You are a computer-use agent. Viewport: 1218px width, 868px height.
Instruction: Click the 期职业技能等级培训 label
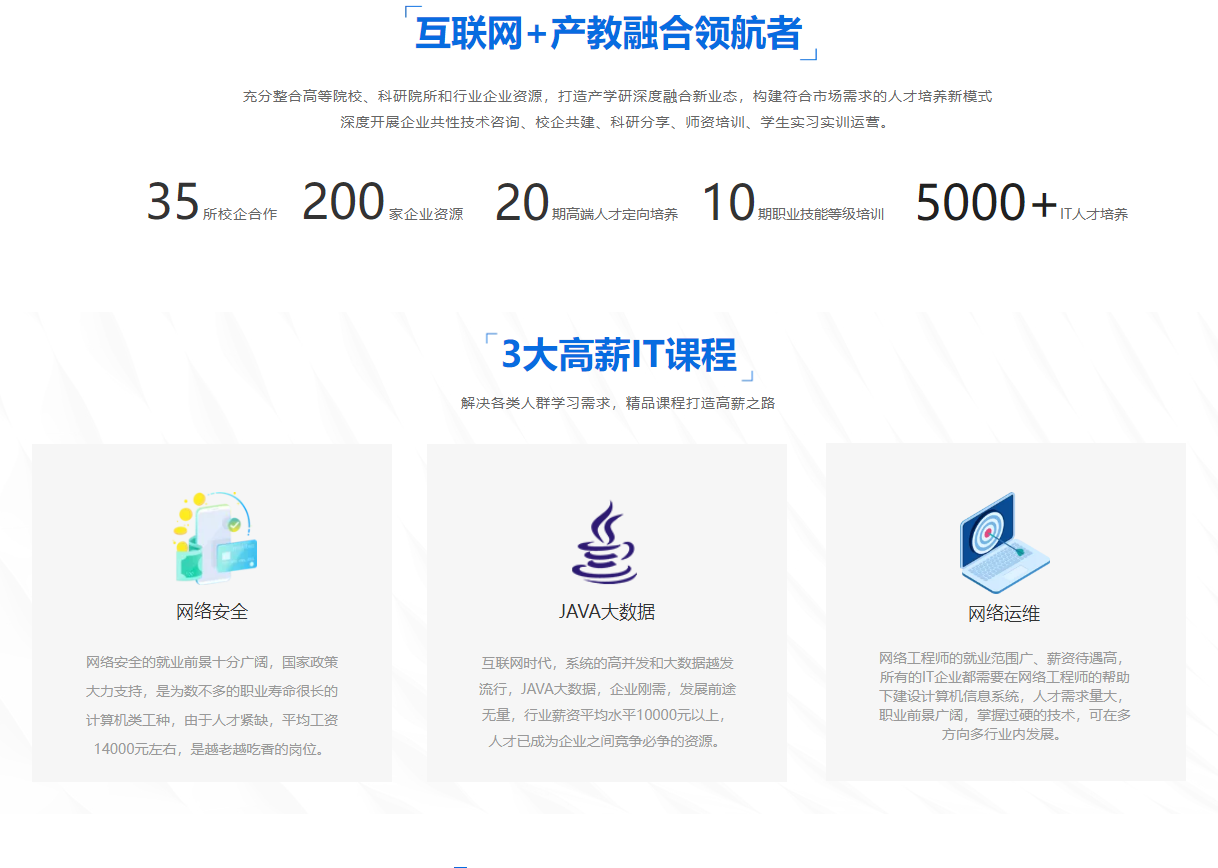click(x=821, y=214)
